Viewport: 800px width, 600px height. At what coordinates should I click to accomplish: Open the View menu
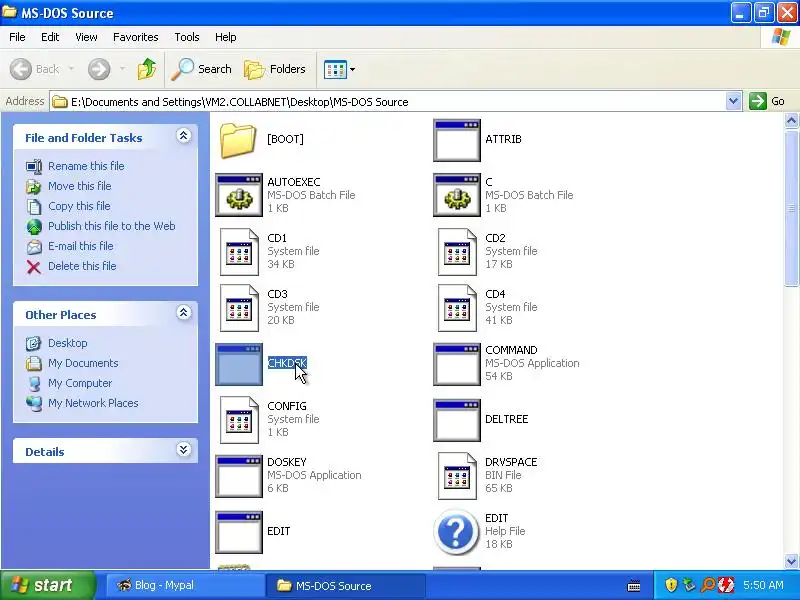point(86,37)
